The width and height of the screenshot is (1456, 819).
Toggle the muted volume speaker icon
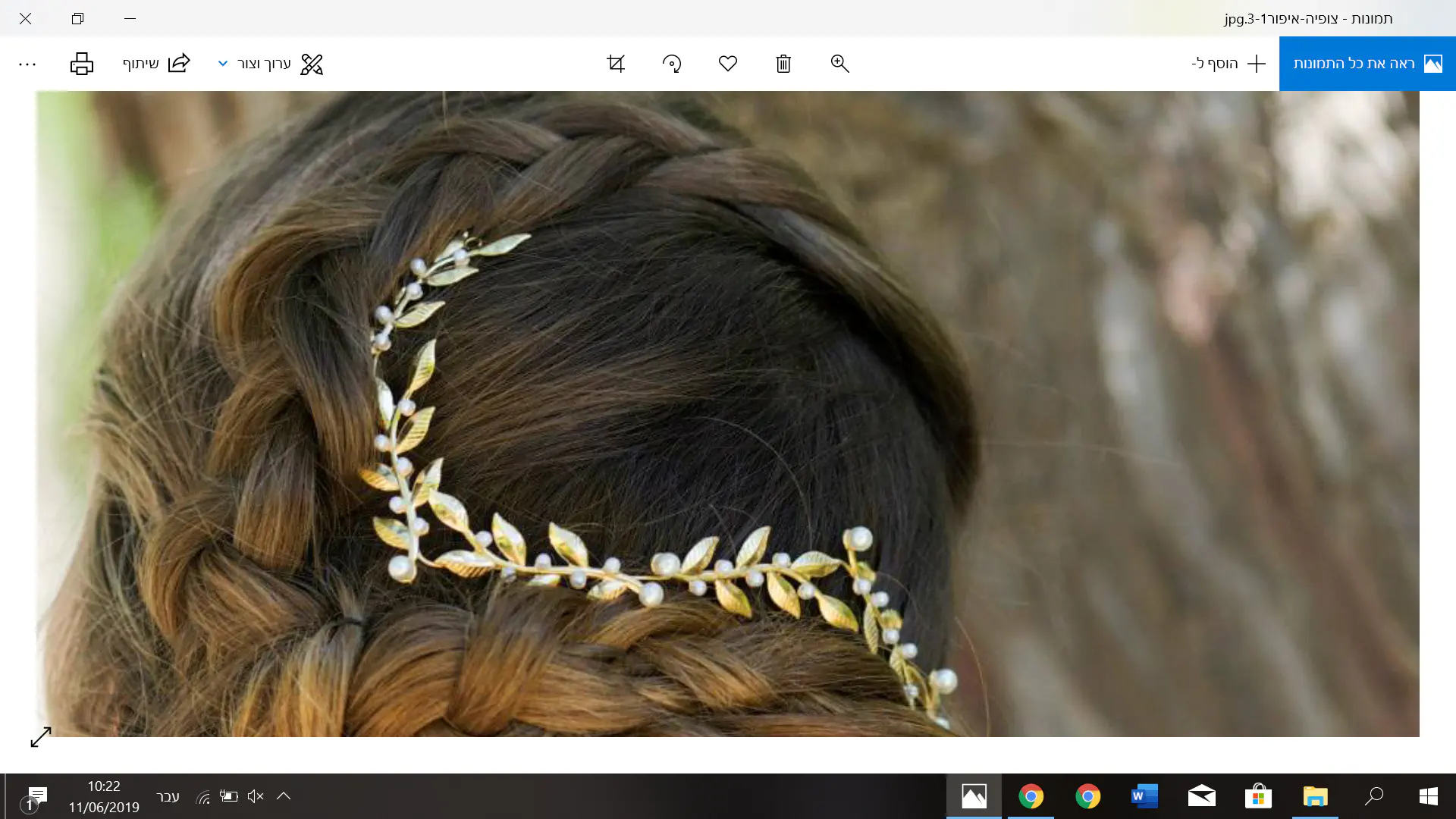256,796
